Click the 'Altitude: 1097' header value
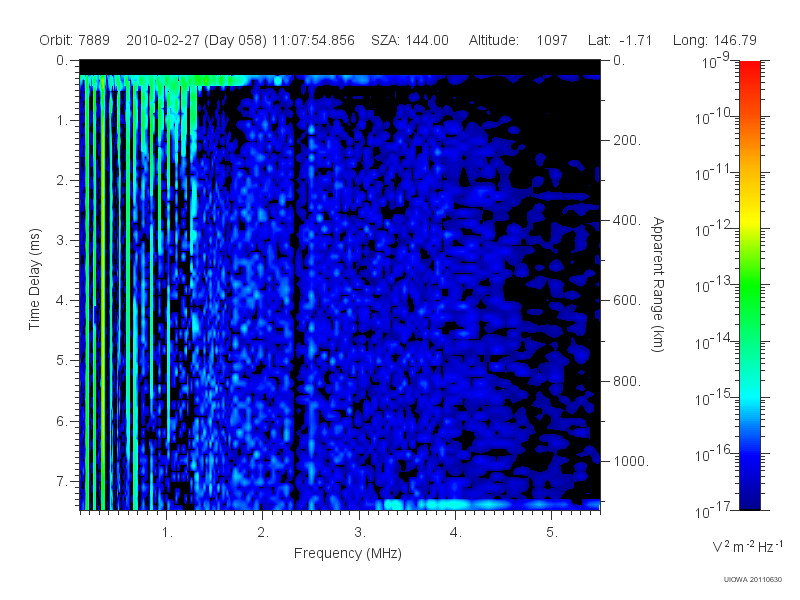This screenshot has height=600, width=800. [x=518, y=40]
